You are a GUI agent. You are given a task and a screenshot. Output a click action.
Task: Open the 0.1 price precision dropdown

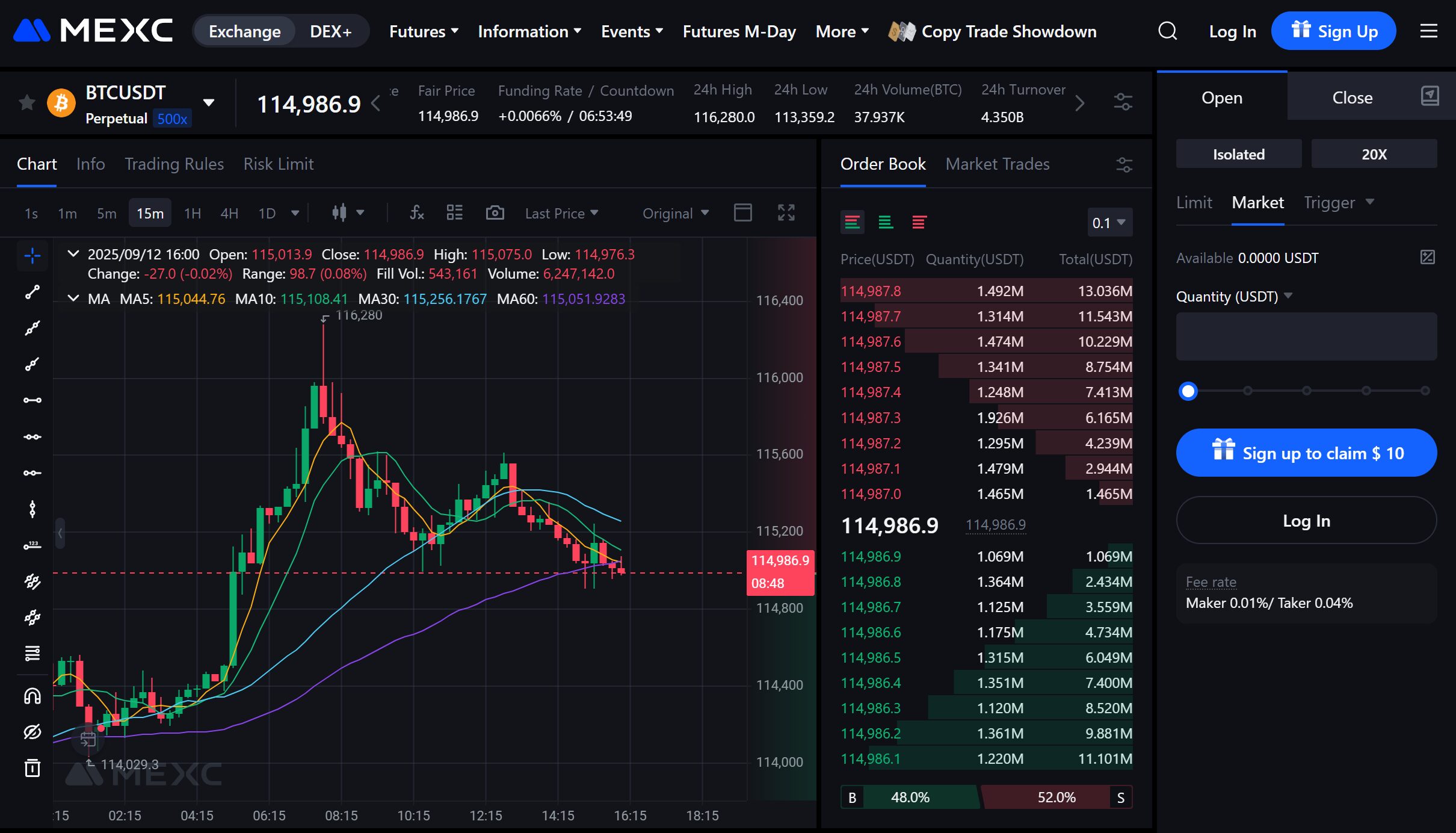pos(1109,222)
